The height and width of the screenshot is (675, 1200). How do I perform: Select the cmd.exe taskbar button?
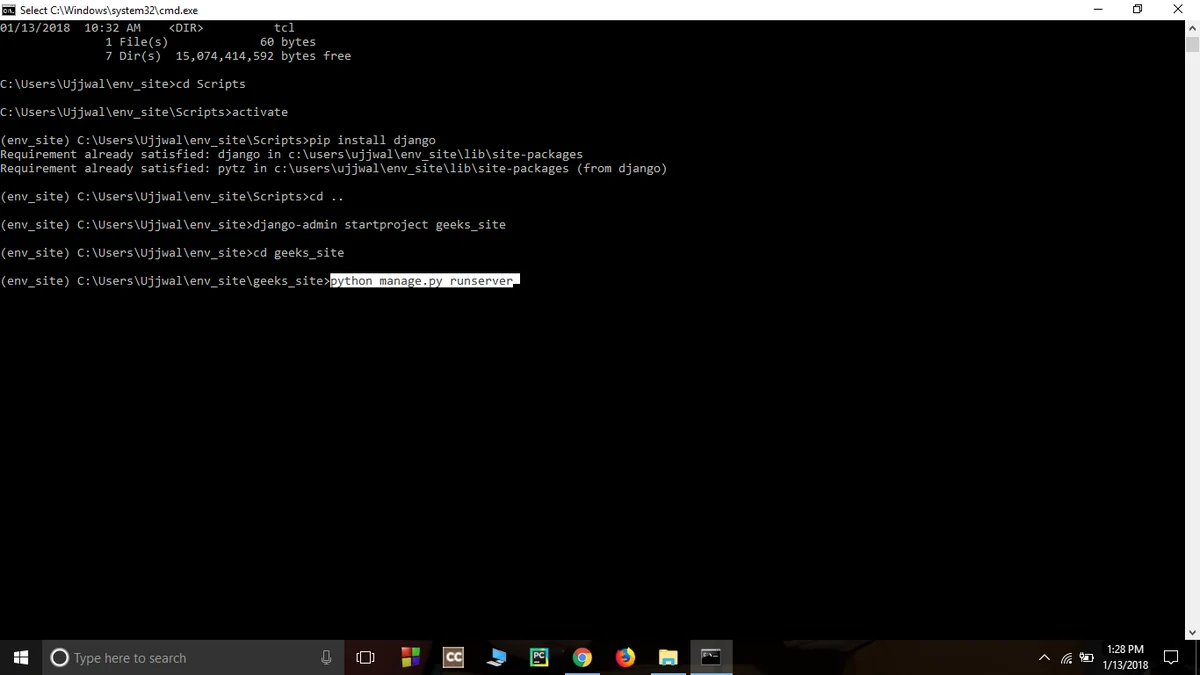click(711, 657)
